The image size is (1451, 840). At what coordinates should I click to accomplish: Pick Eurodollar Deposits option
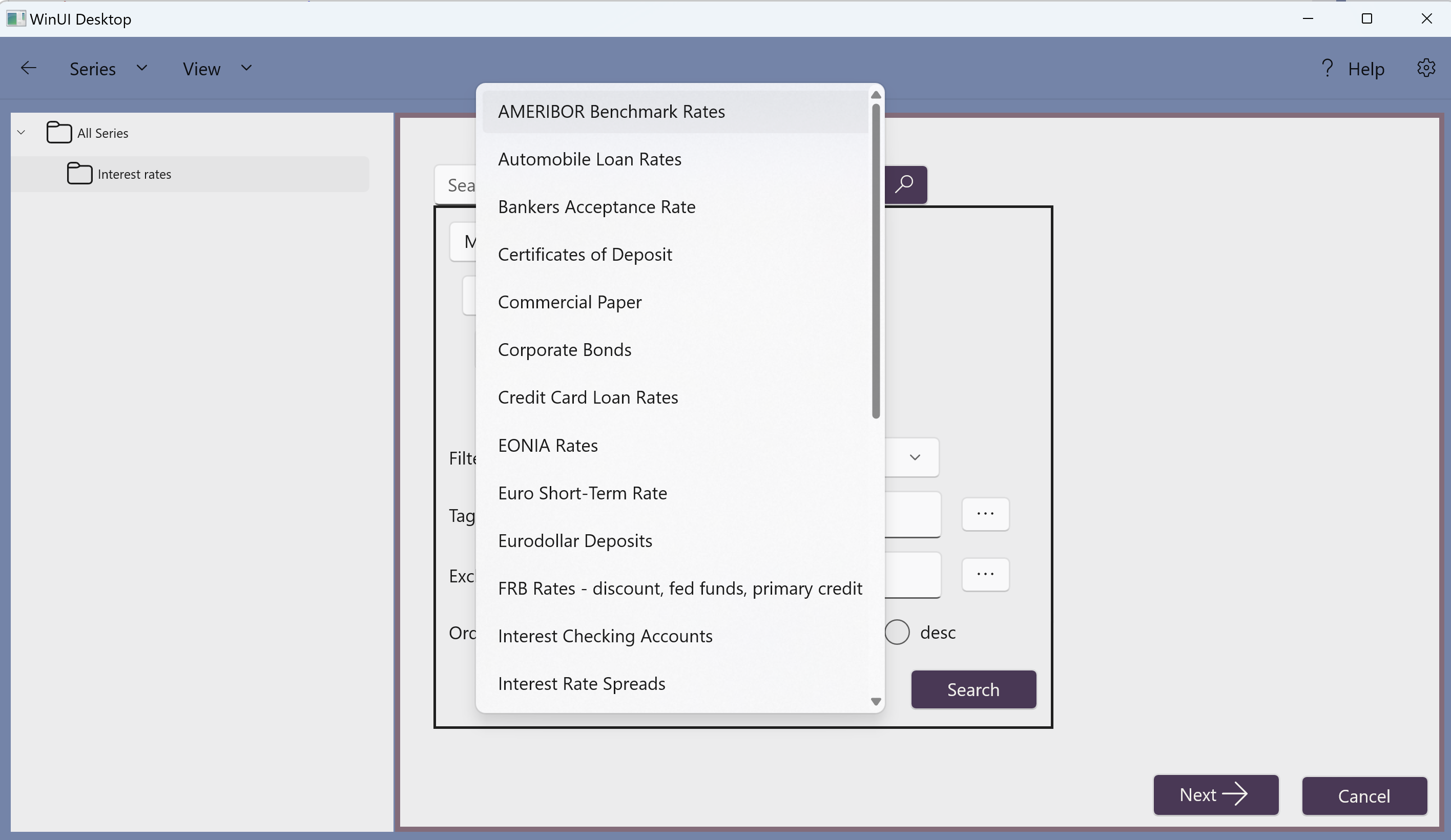click(x=575, y=540)
